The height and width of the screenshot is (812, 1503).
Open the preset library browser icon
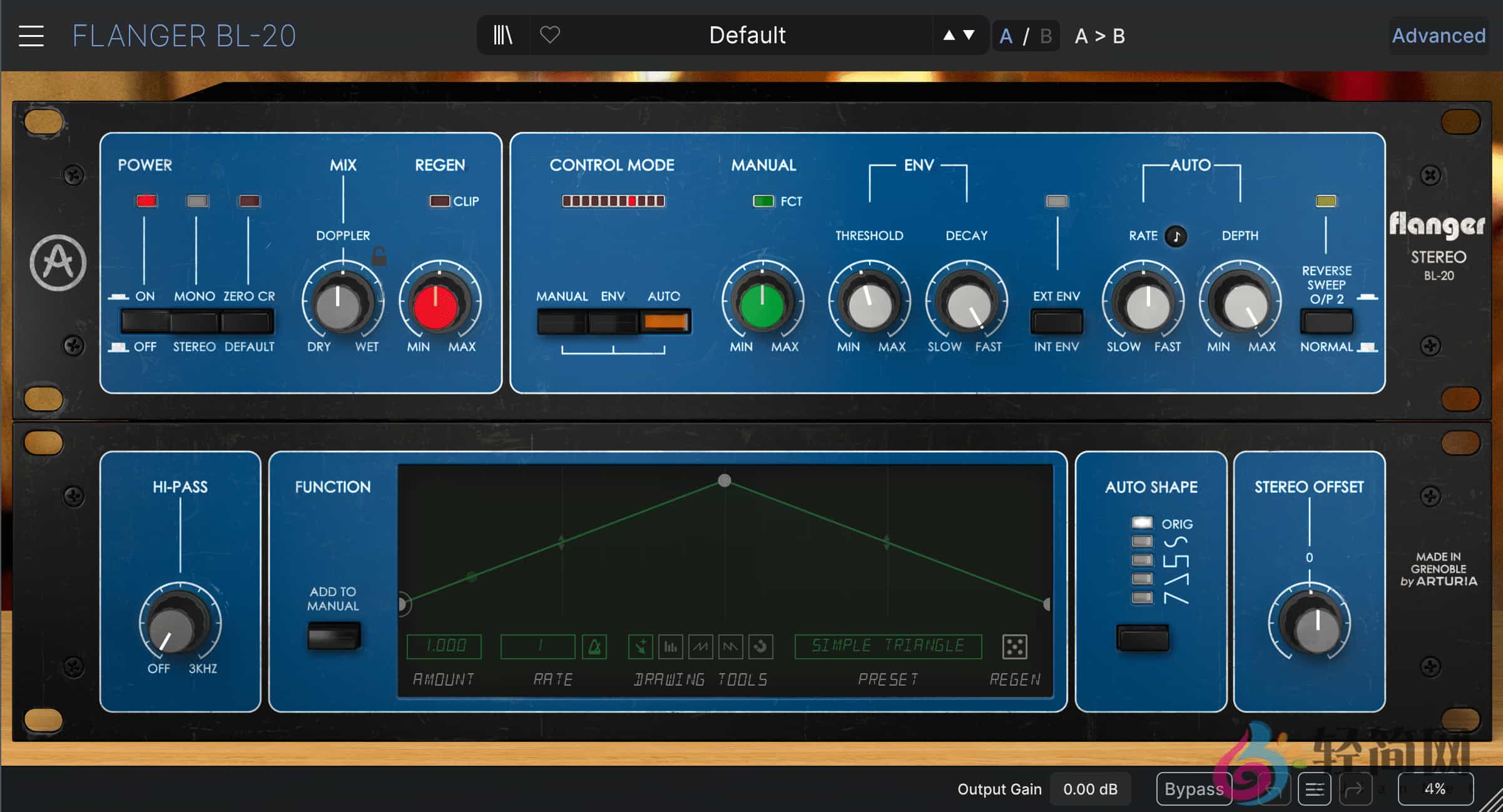[502, 36]
